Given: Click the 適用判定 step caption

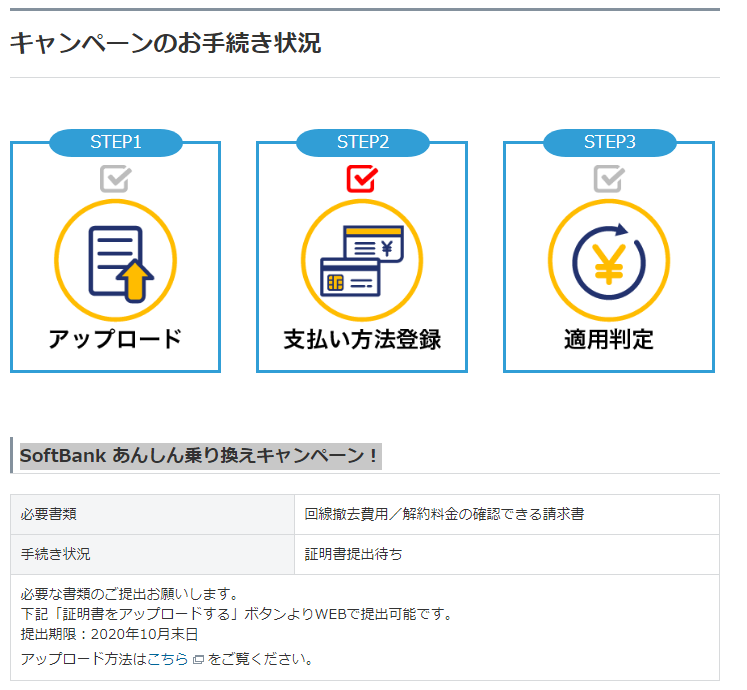Looking at the screenshot, I should (x=609, y=339).
